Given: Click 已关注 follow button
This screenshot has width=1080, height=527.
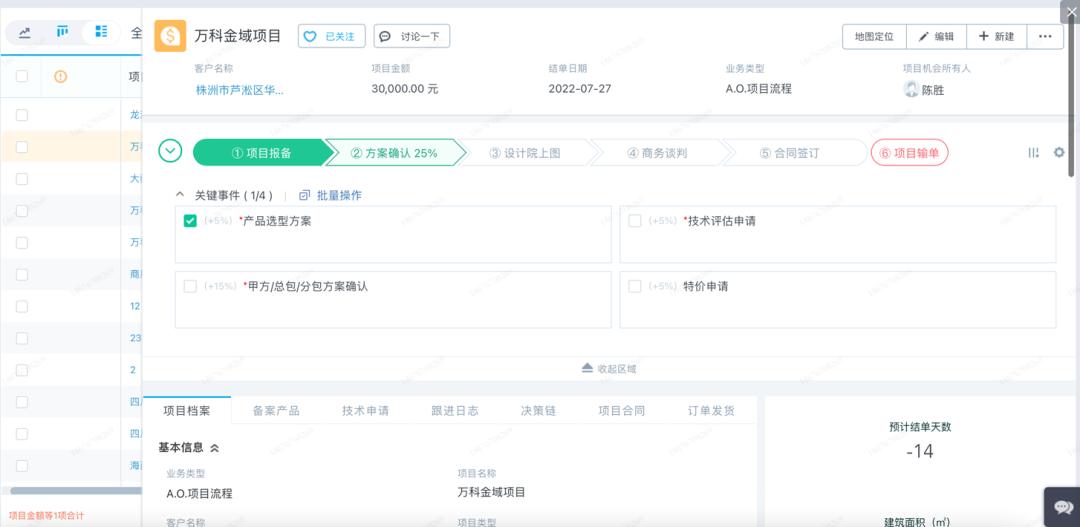Looking at the screenshot, I should pyautogui.click(x=331, y=37).
